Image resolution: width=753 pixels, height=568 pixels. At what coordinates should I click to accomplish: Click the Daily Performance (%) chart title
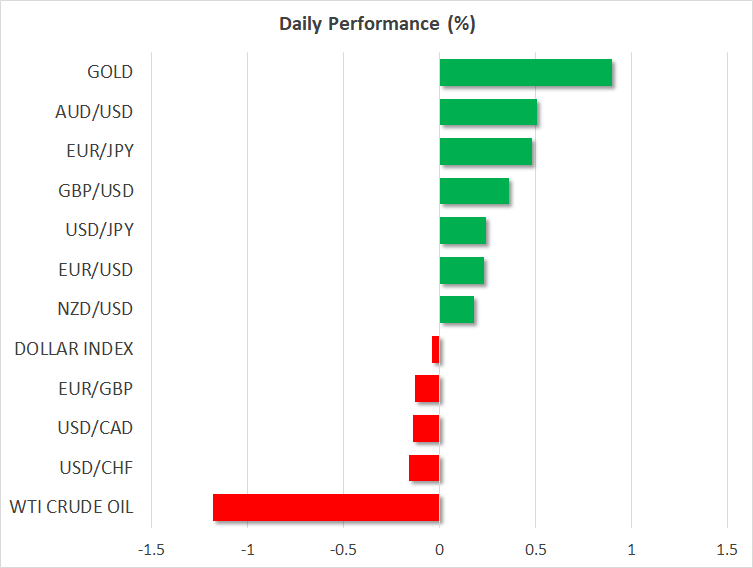[376, 24]
